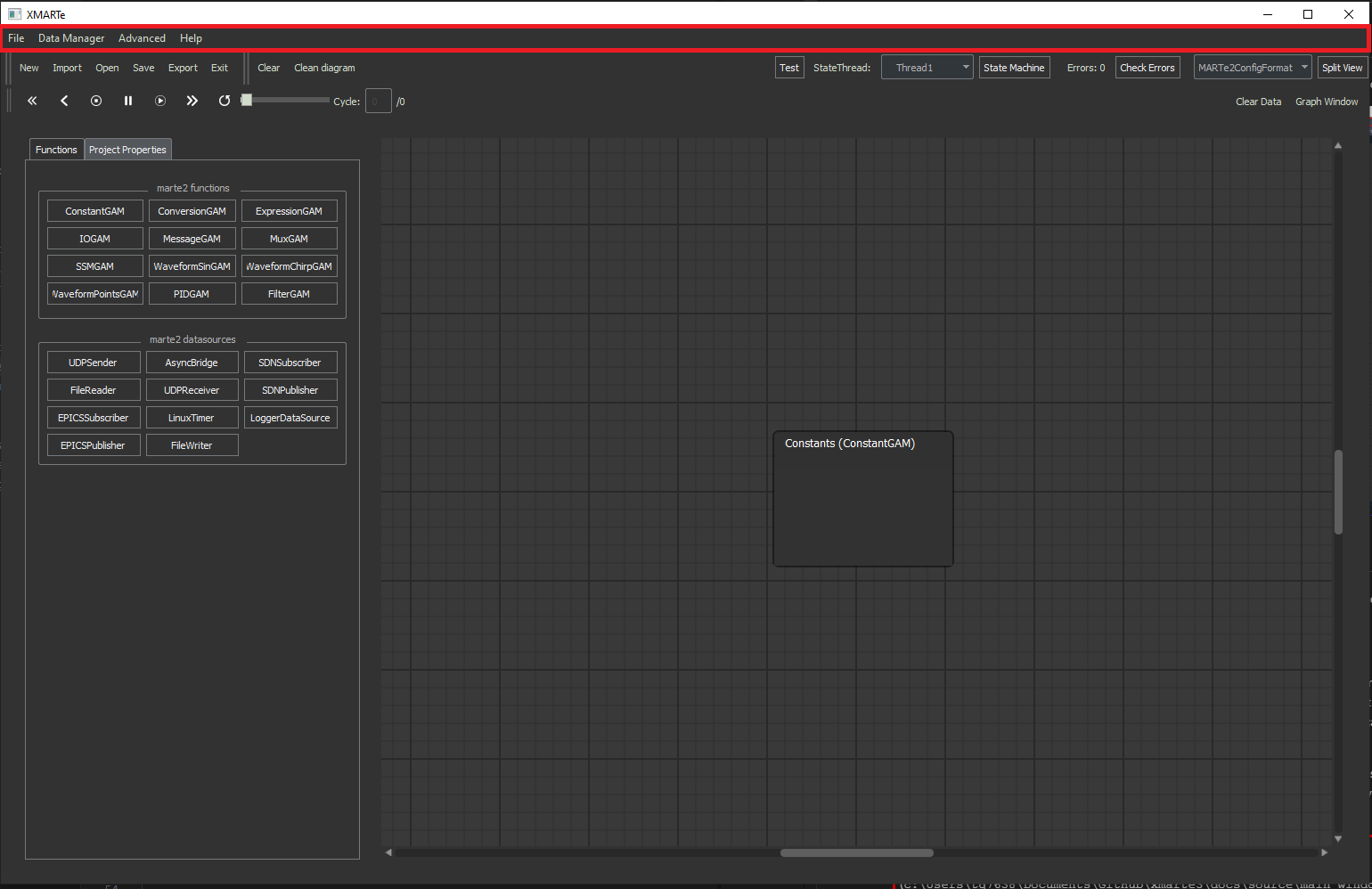Open the Advanced menu
The height and width of the screenshot is (889, 1372).
click(142, 38)
